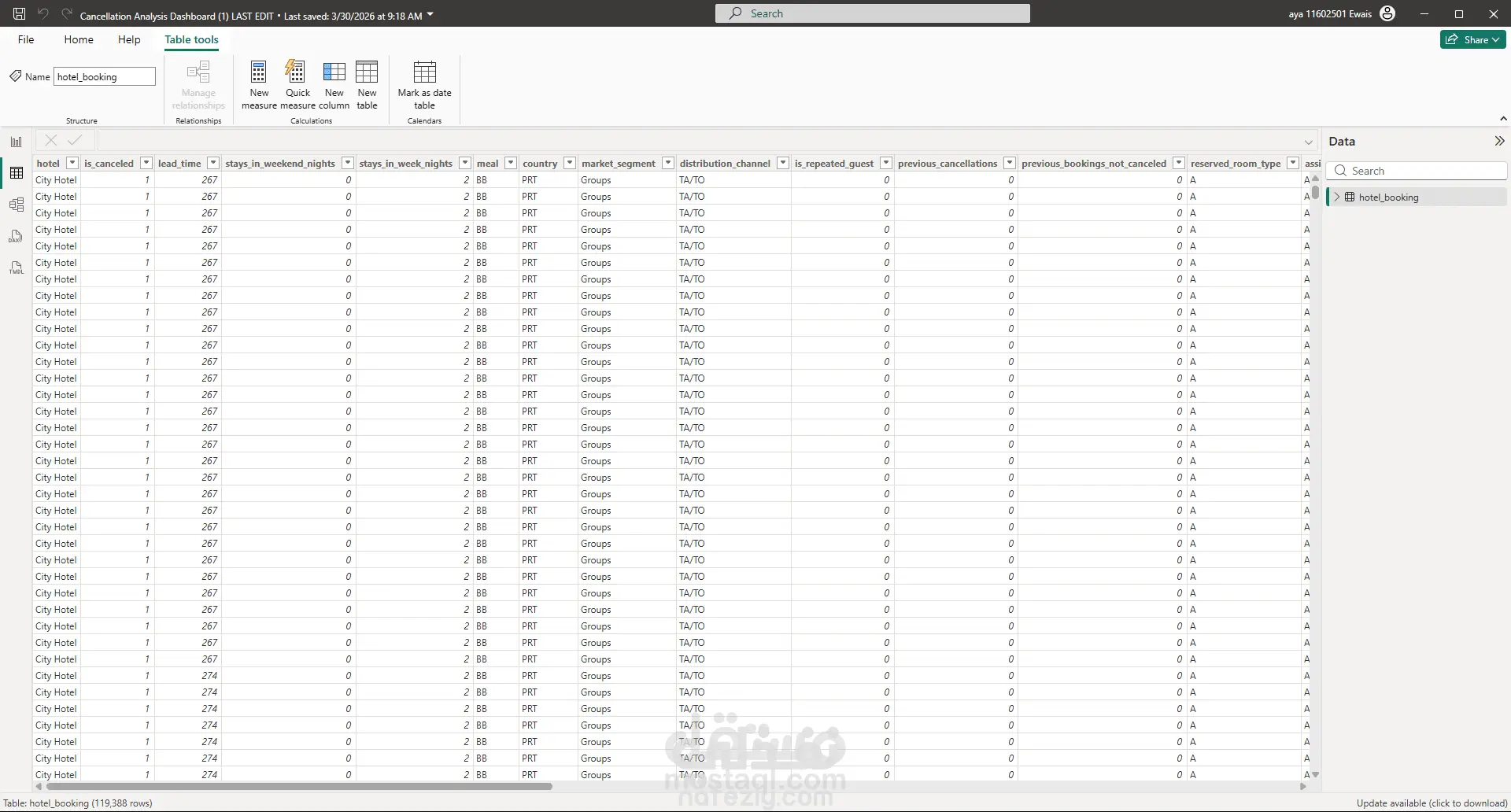Open the Help tab
The image size is (1511, 812).
click(x=129, y=39)
